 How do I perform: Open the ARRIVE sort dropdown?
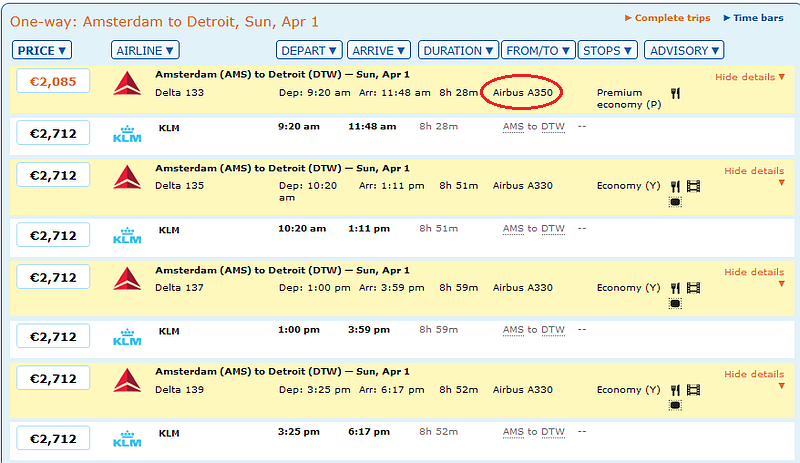379,50
